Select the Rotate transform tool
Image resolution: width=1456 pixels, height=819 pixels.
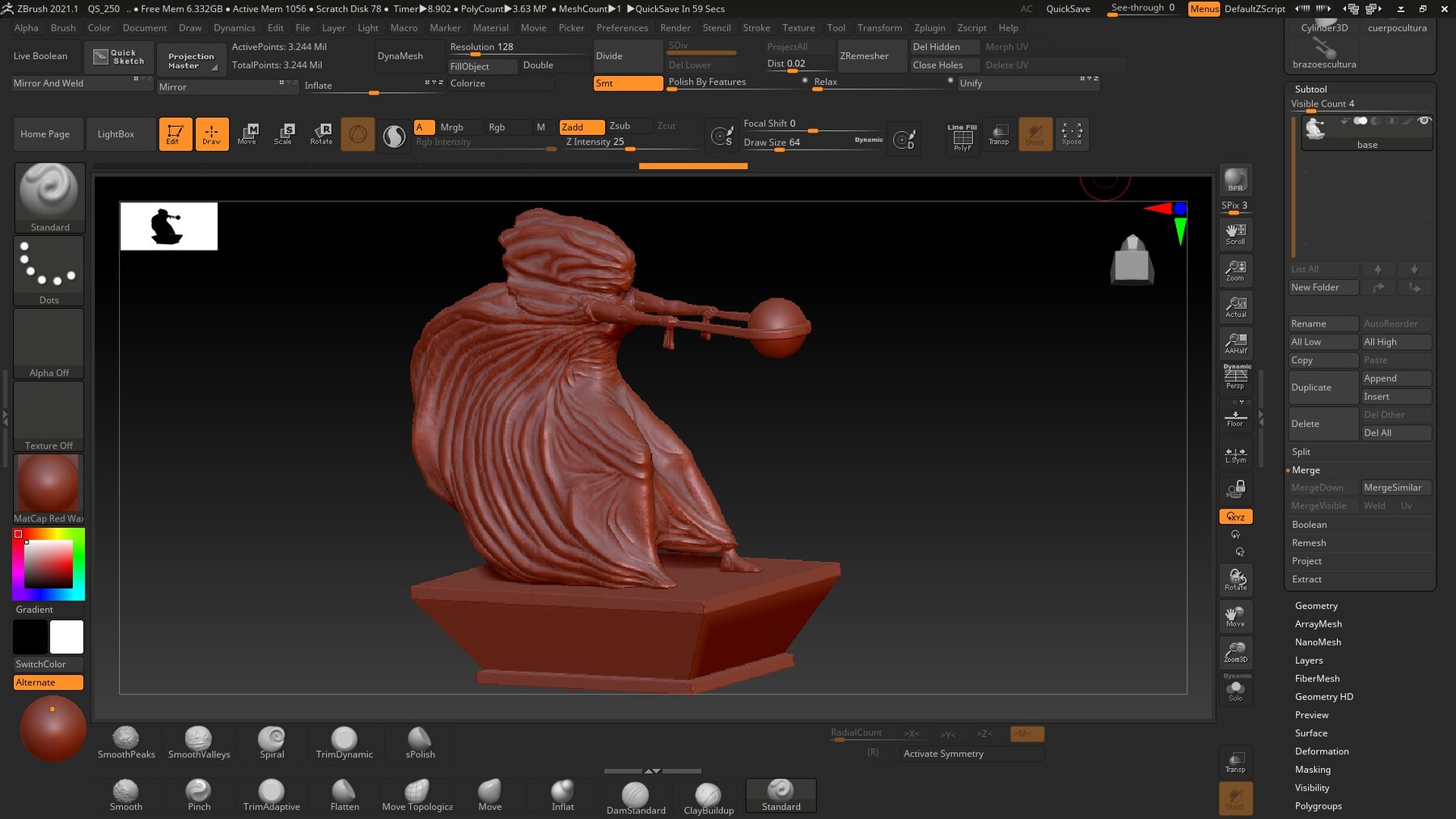321,133
